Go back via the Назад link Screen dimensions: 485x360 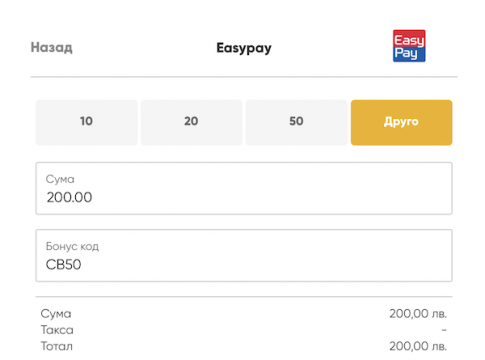[x=51, y=47]
